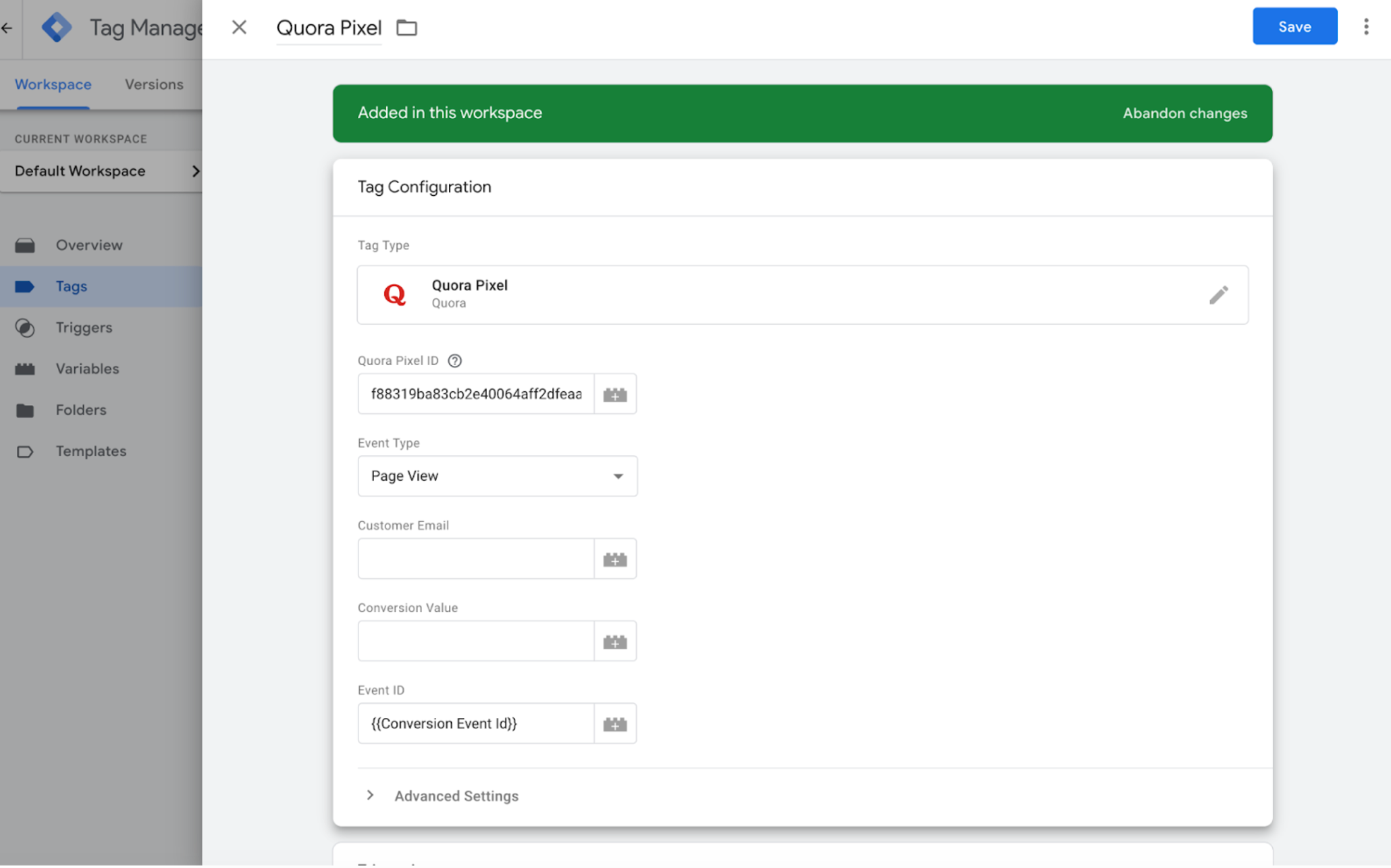
Task: Edit the Quora Pixel tag type via pencil icon
Action: pyautogui.click(x=1219, y=295)
